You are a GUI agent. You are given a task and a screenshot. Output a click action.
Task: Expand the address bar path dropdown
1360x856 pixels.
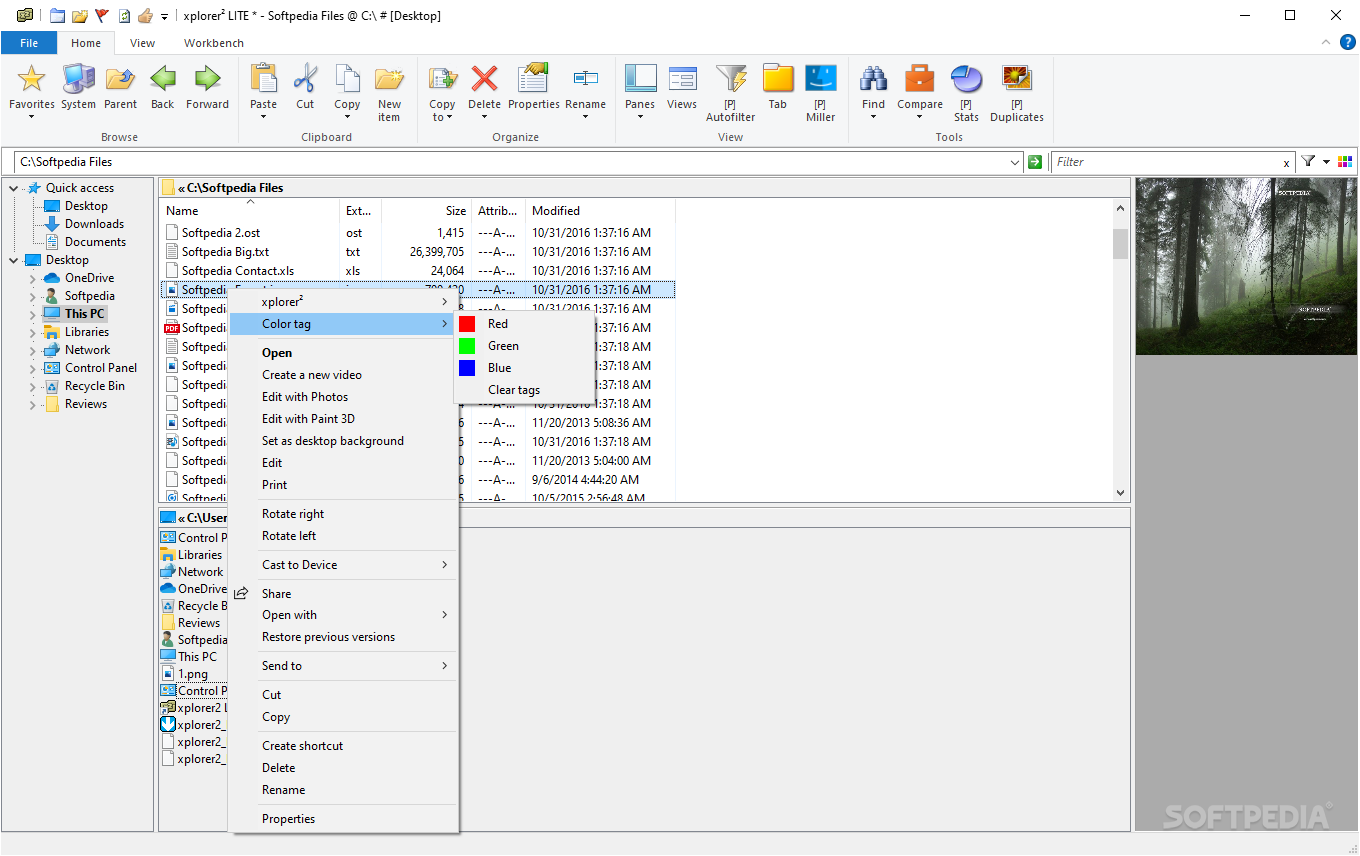pos(1016,162)
